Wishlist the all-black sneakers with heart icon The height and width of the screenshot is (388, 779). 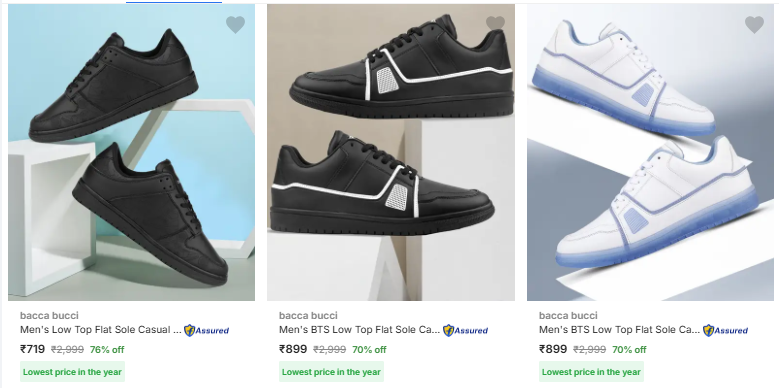coord(235,24)
